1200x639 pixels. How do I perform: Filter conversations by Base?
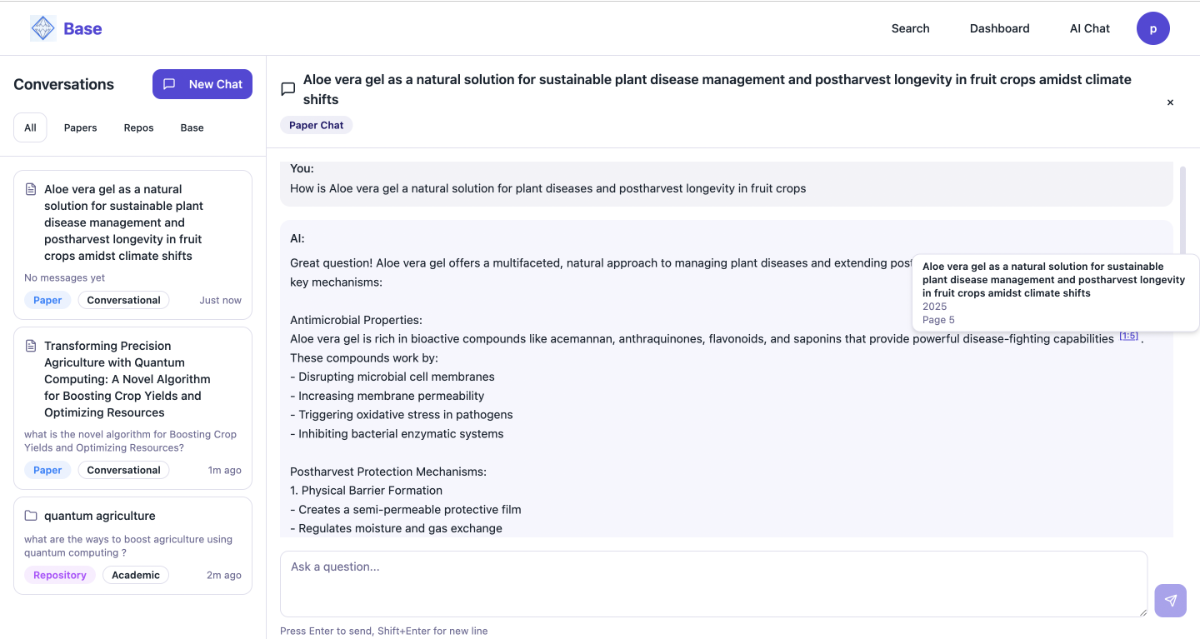coord(192,128)
